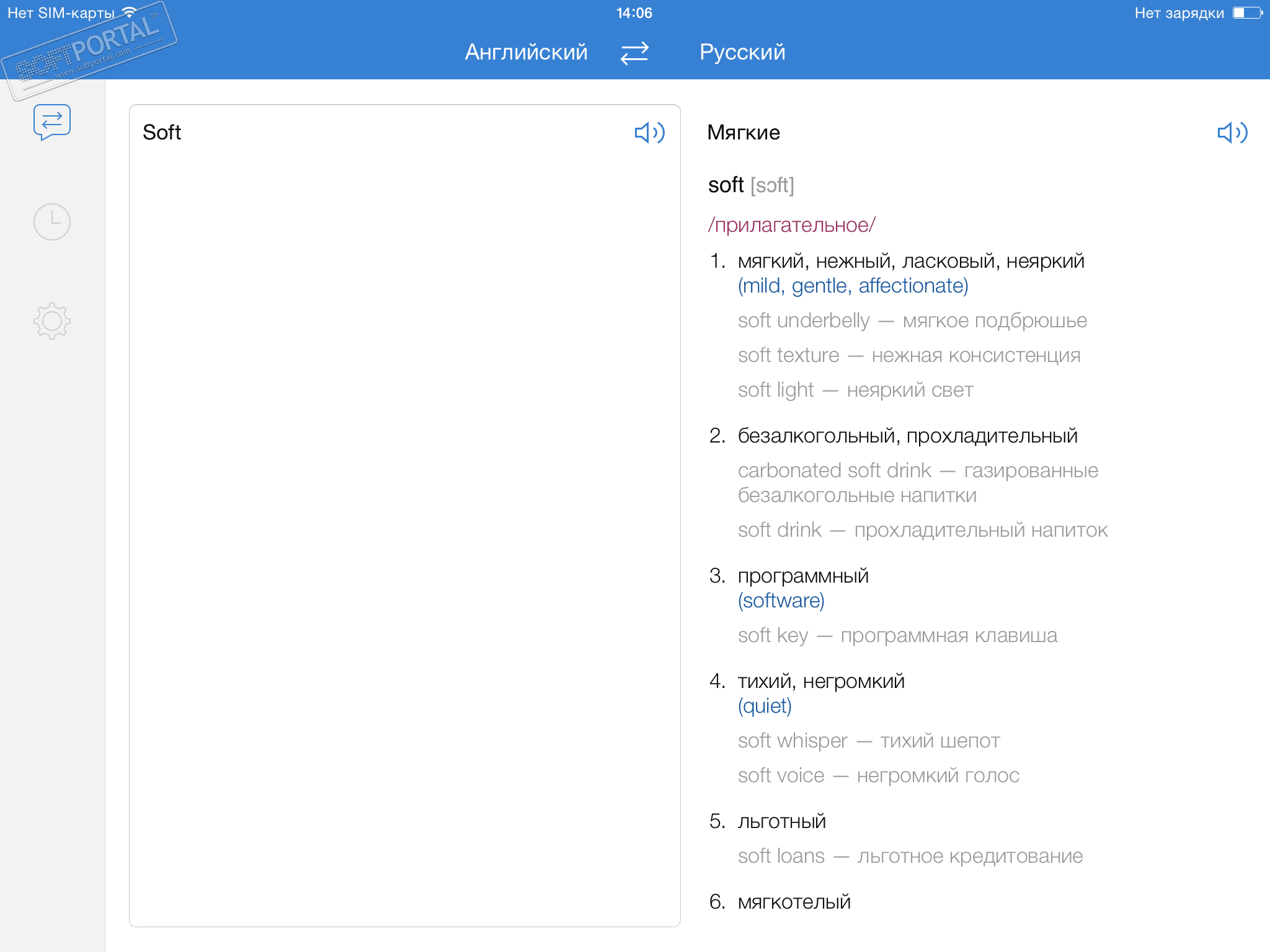
Task: Tap the clock time in status bar
Action: (x=634, y=13)
